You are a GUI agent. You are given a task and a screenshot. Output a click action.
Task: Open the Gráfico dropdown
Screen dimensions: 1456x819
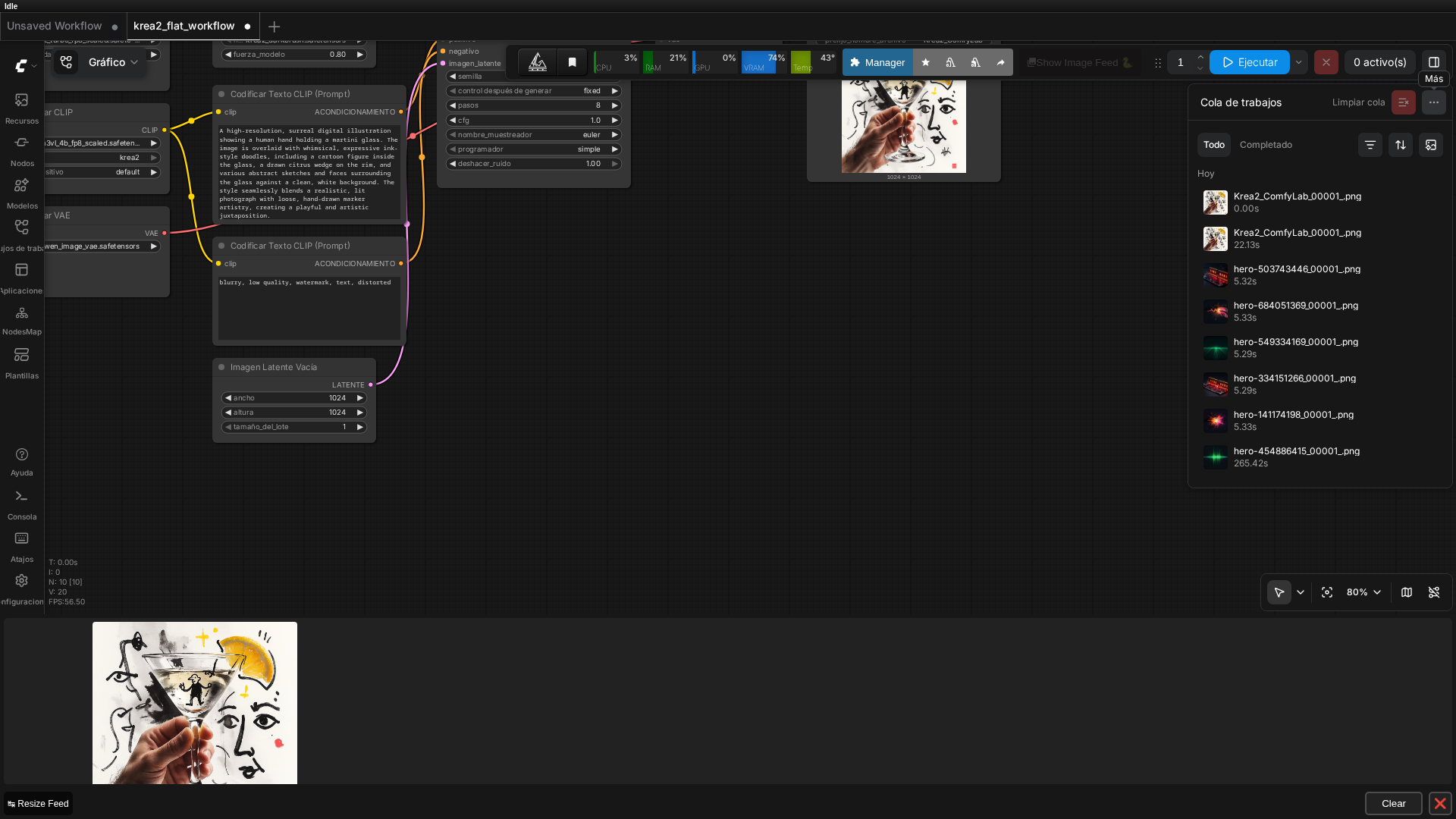click(113, 62)
